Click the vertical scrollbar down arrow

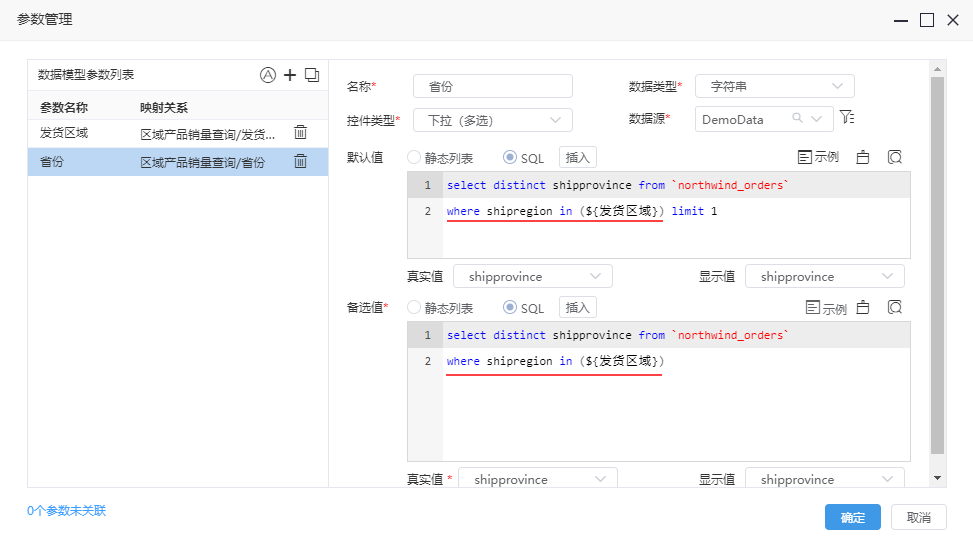(x=938, y=478)
